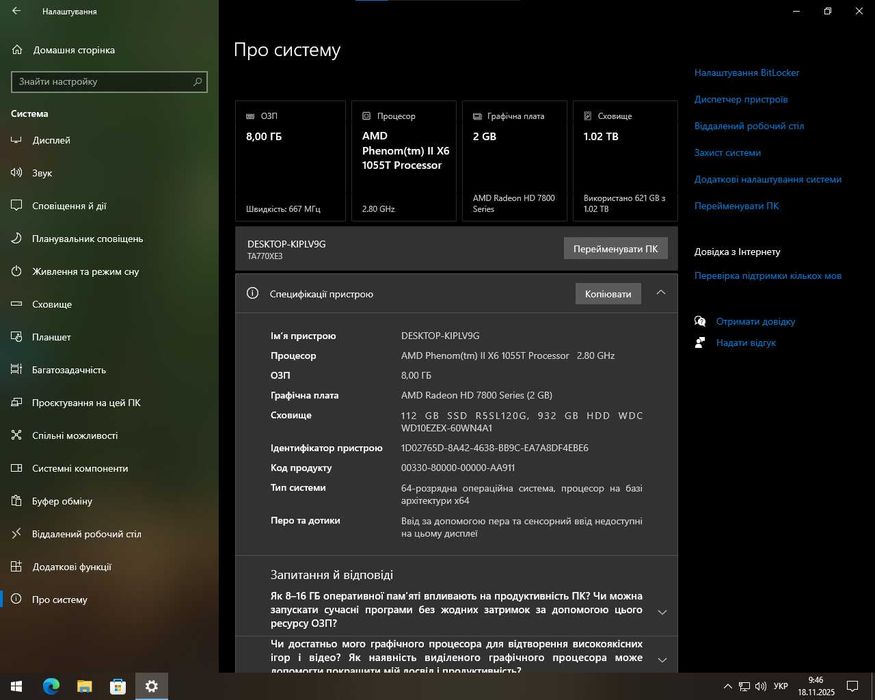Viewport: 875px width, 700px height.
Task: Open the Системні компоненти icon
Action: [16, 468]
